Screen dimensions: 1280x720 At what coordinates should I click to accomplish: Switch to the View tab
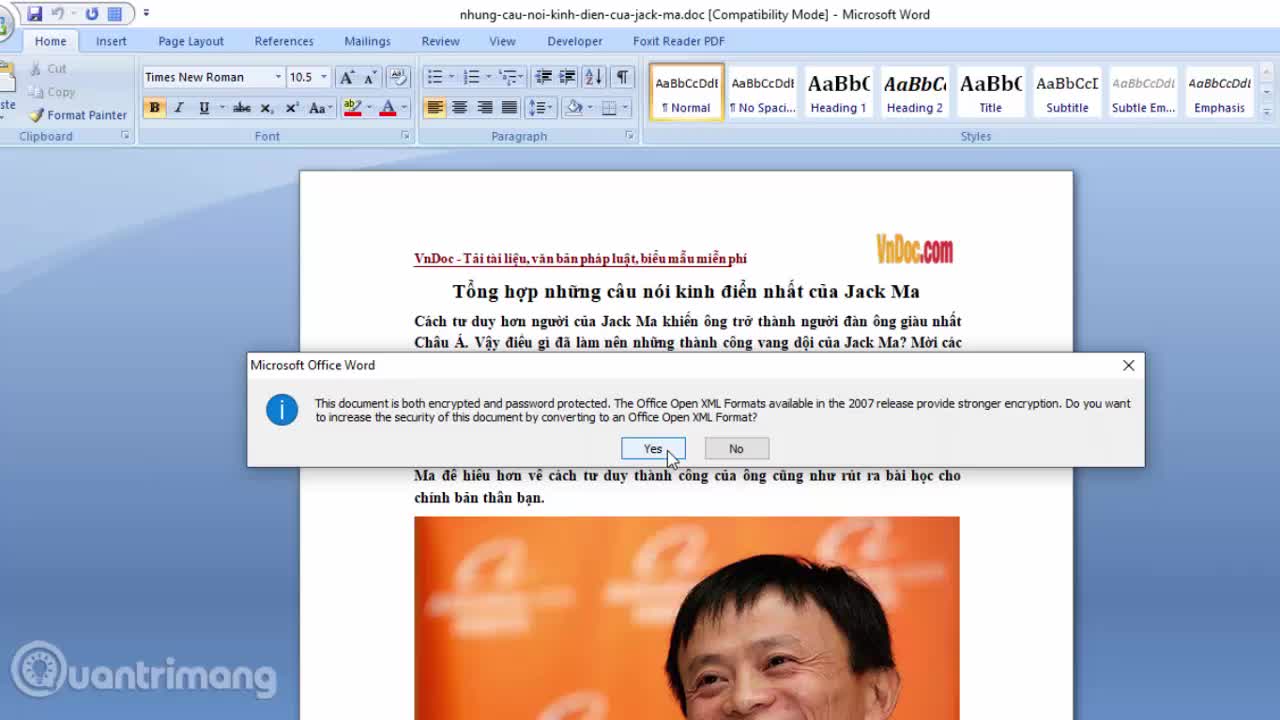click(502, 41)
